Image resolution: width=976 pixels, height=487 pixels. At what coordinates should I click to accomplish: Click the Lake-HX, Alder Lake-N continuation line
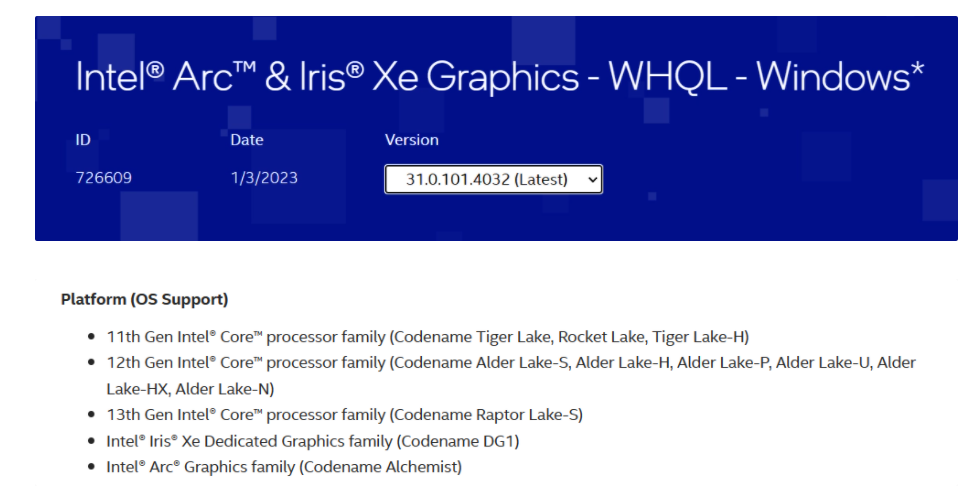190,389
